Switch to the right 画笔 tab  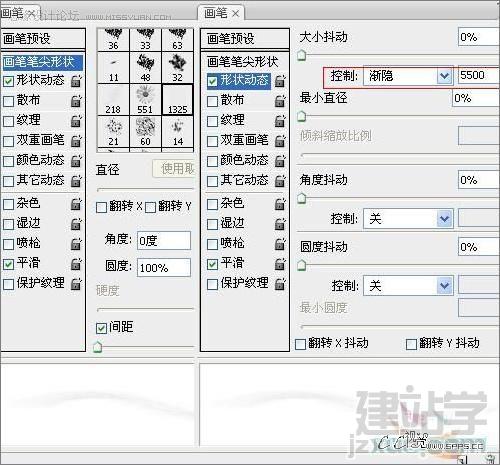(x=221, y=14)
